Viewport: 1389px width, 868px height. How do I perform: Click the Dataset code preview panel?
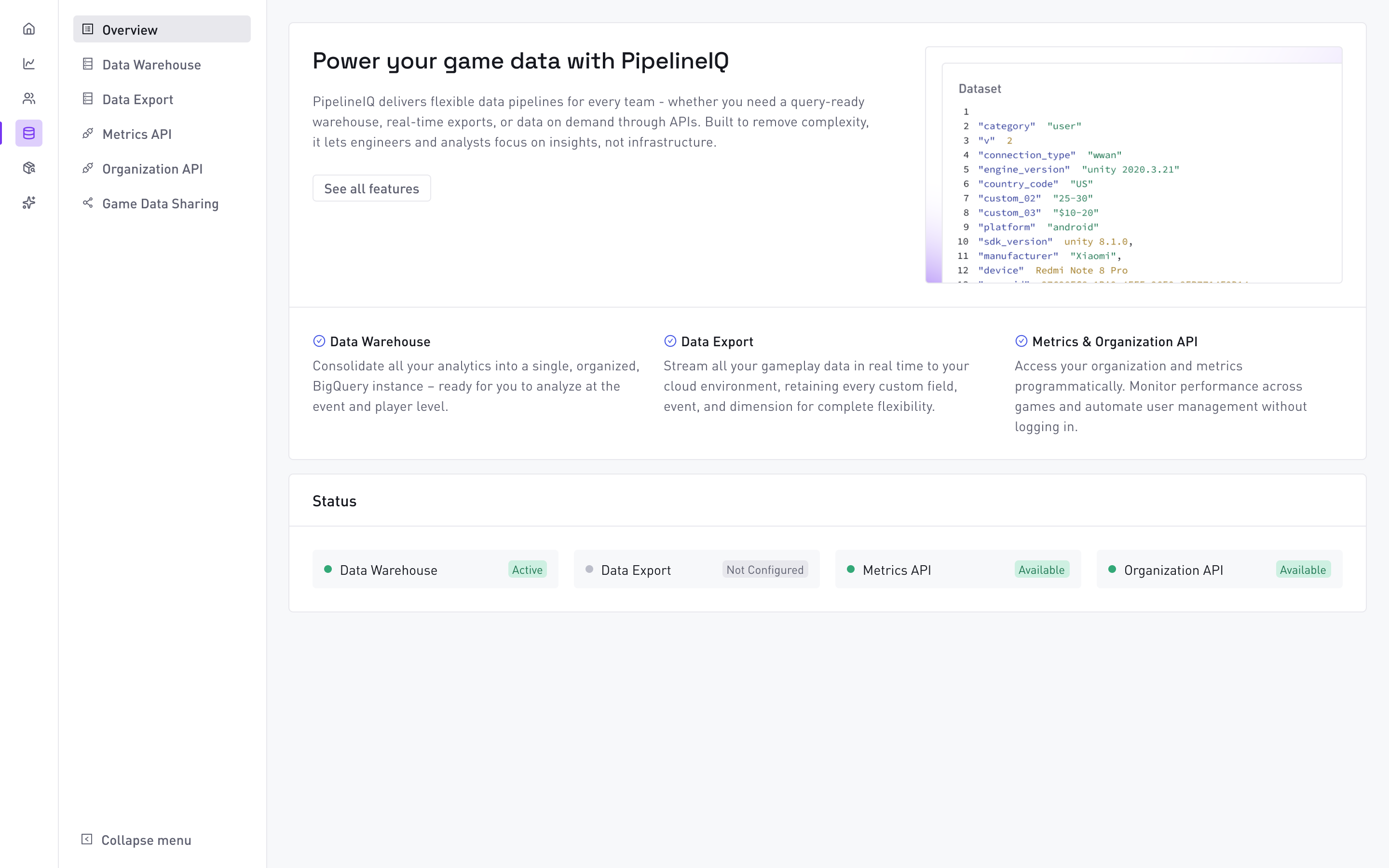[x=1133, y=165]
